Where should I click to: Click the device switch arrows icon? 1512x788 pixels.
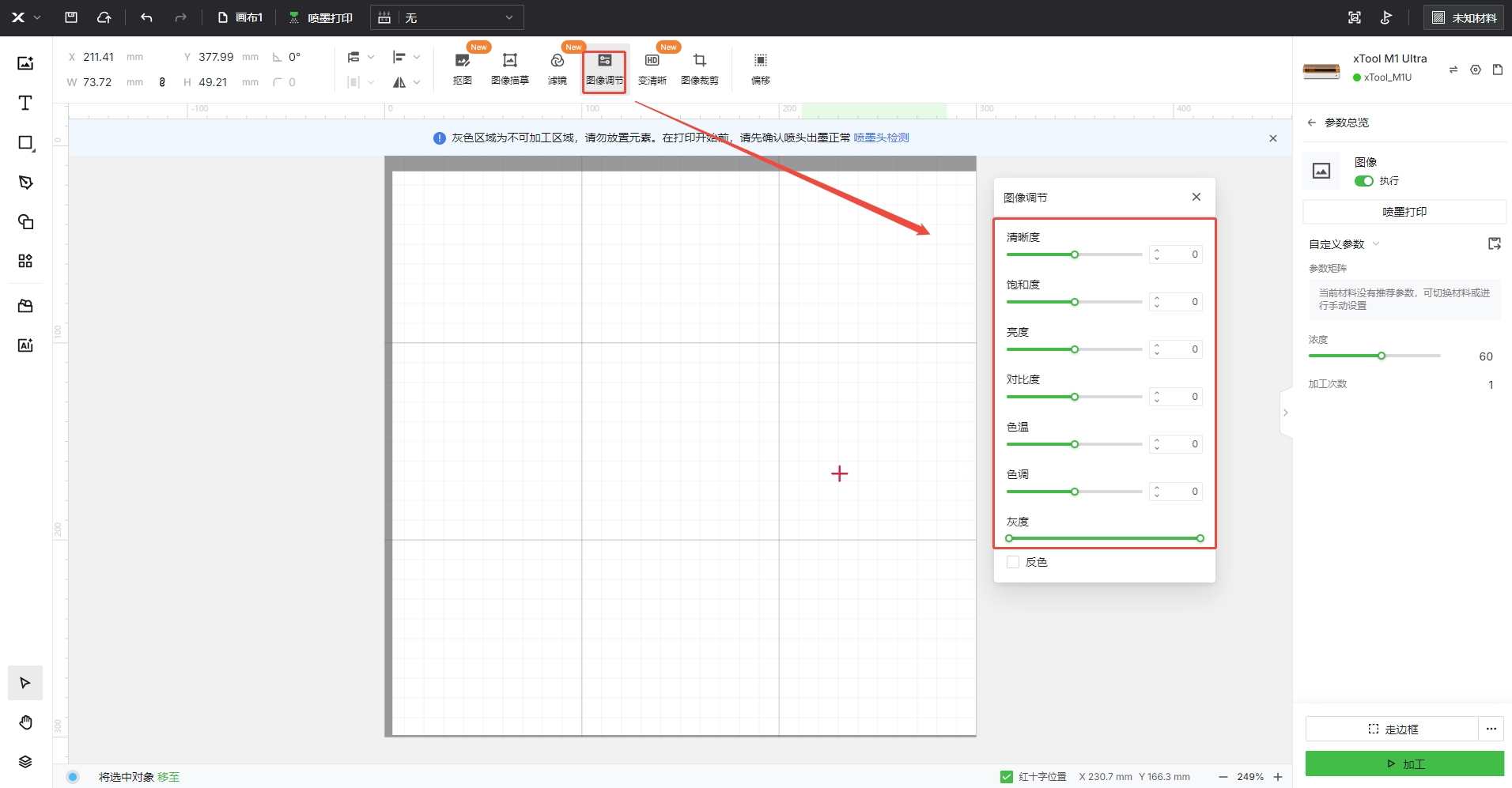tap(1453, 70)
